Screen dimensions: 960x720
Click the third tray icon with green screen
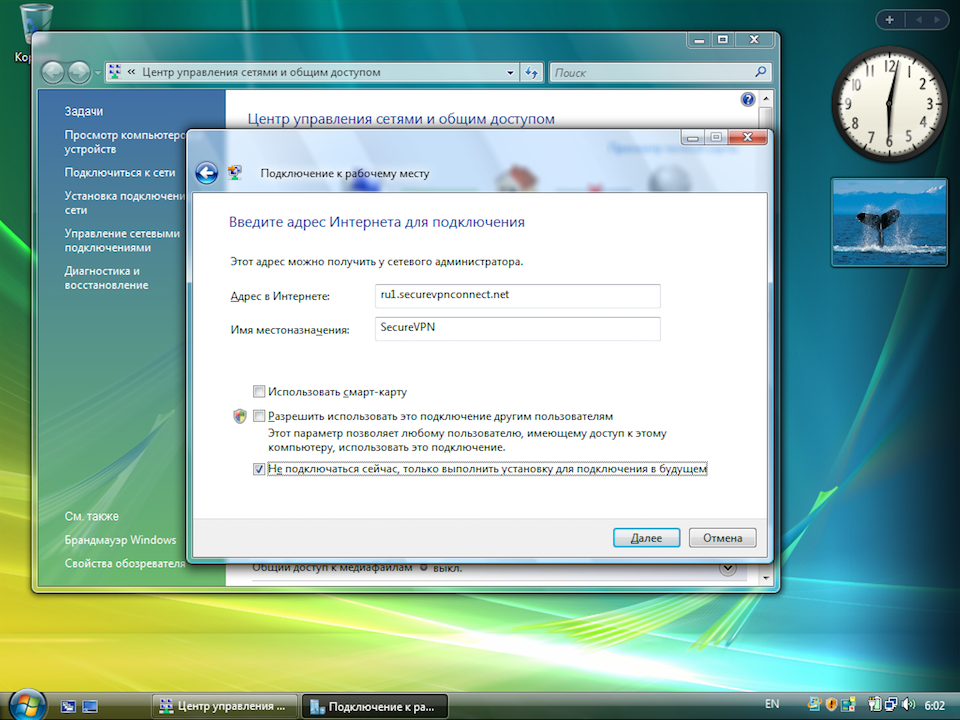tap(849, 705)
